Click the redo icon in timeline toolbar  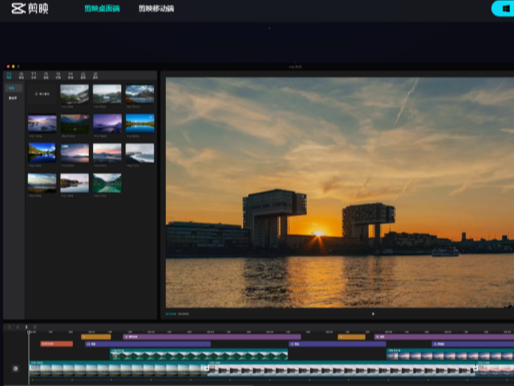point(18,327)
